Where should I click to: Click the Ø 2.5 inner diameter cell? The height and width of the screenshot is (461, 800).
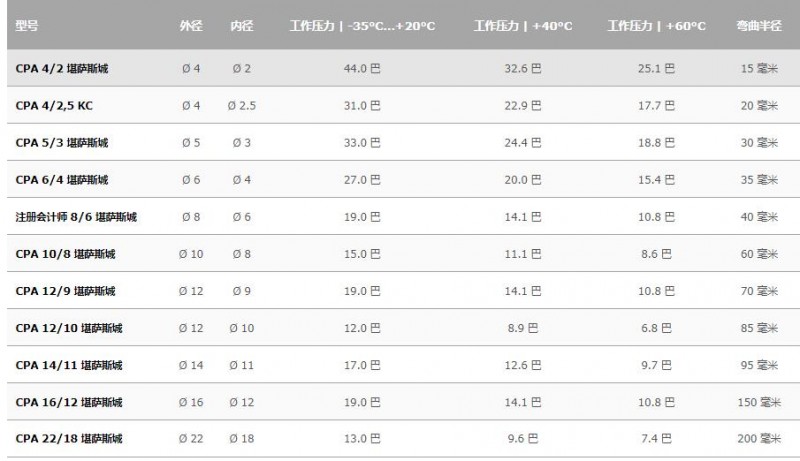tap(241, 106)
